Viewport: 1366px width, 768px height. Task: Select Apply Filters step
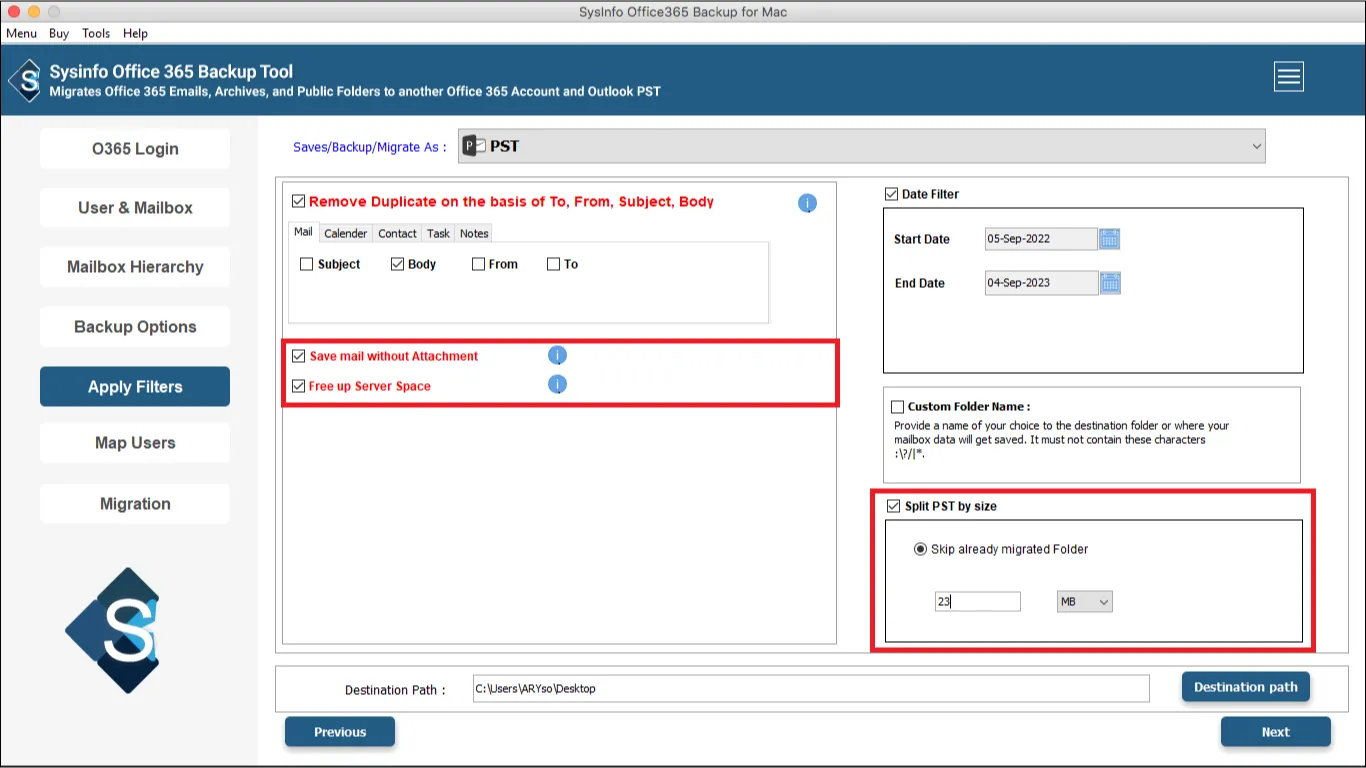[135, 387]
